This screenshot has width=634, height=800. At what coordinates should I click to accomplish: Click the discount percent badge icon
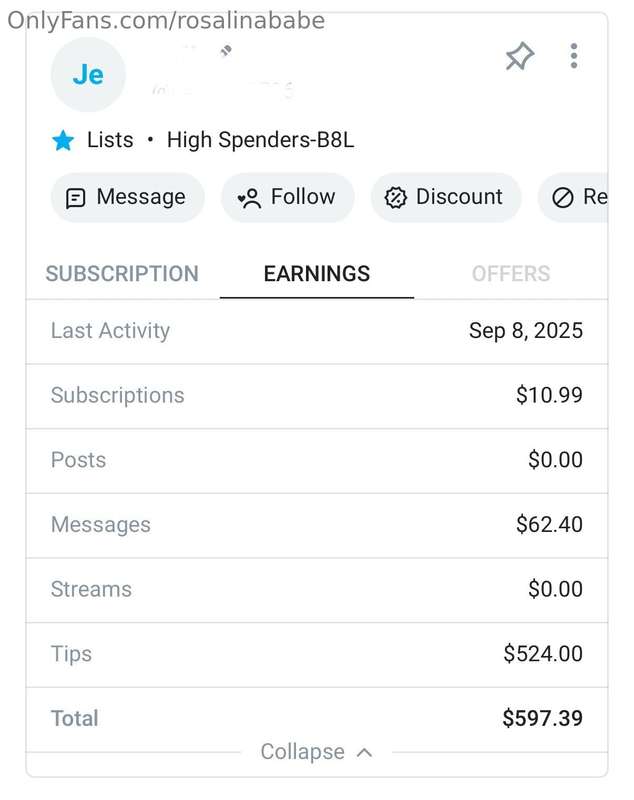click(395, 198)
